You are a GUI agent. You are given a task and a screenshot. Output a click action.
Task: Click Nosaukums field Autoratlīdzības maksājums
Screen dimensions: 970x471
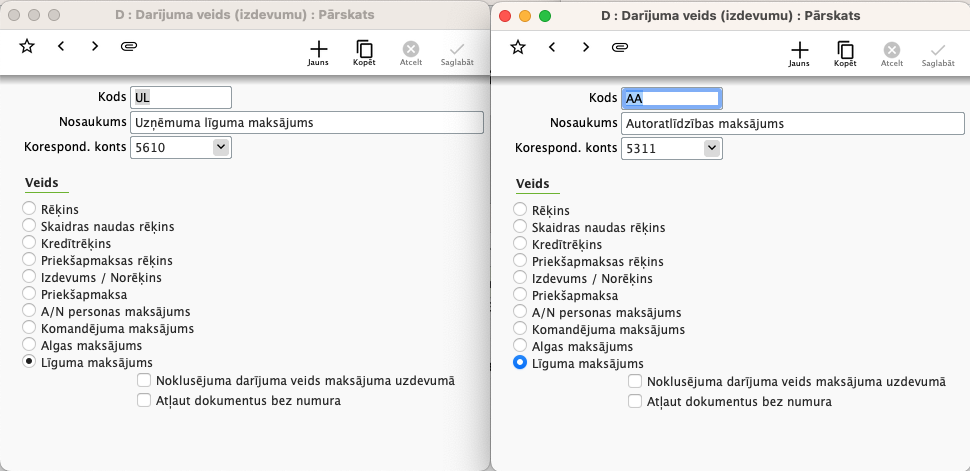click(x=792, y=124)
